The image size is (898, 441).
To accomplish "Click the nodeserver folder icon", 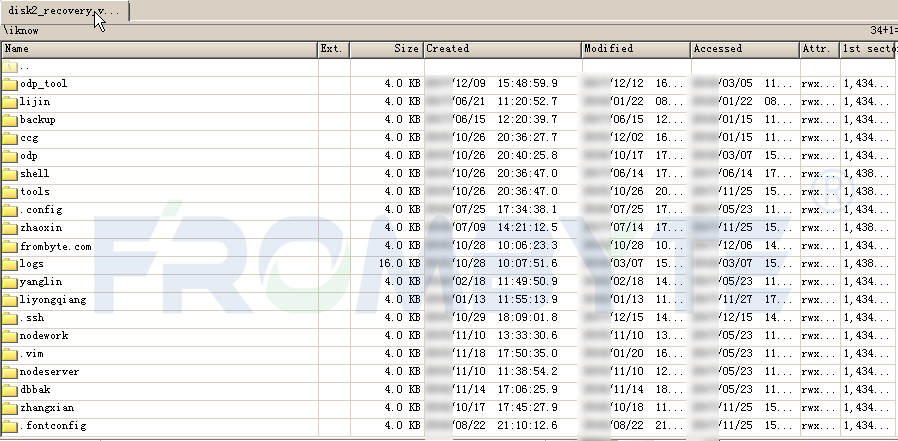I will point(10,372).
